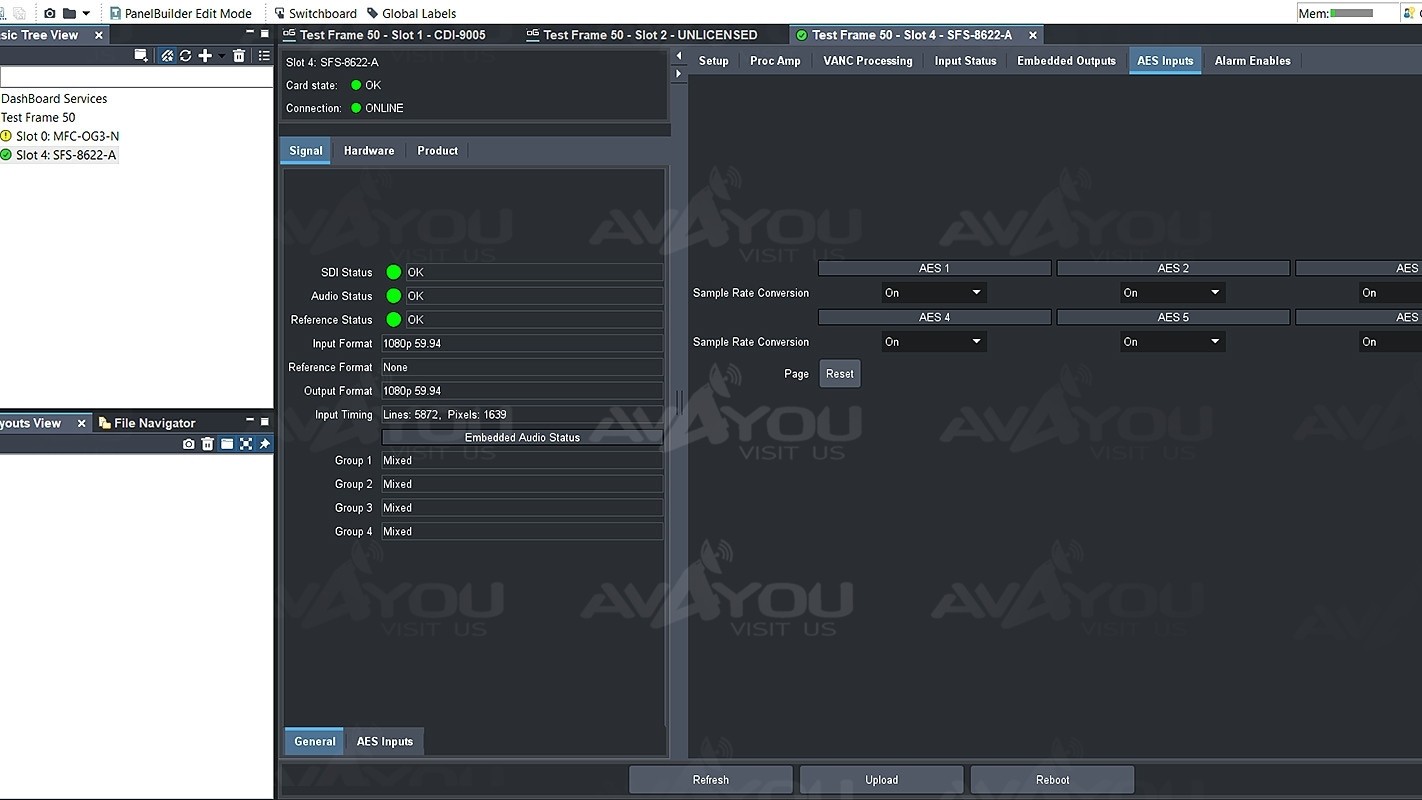Click the Group 1 Mixed value
Viewport: 1422px width, 800px height.
pyautogui.click(x=522, y=461)
